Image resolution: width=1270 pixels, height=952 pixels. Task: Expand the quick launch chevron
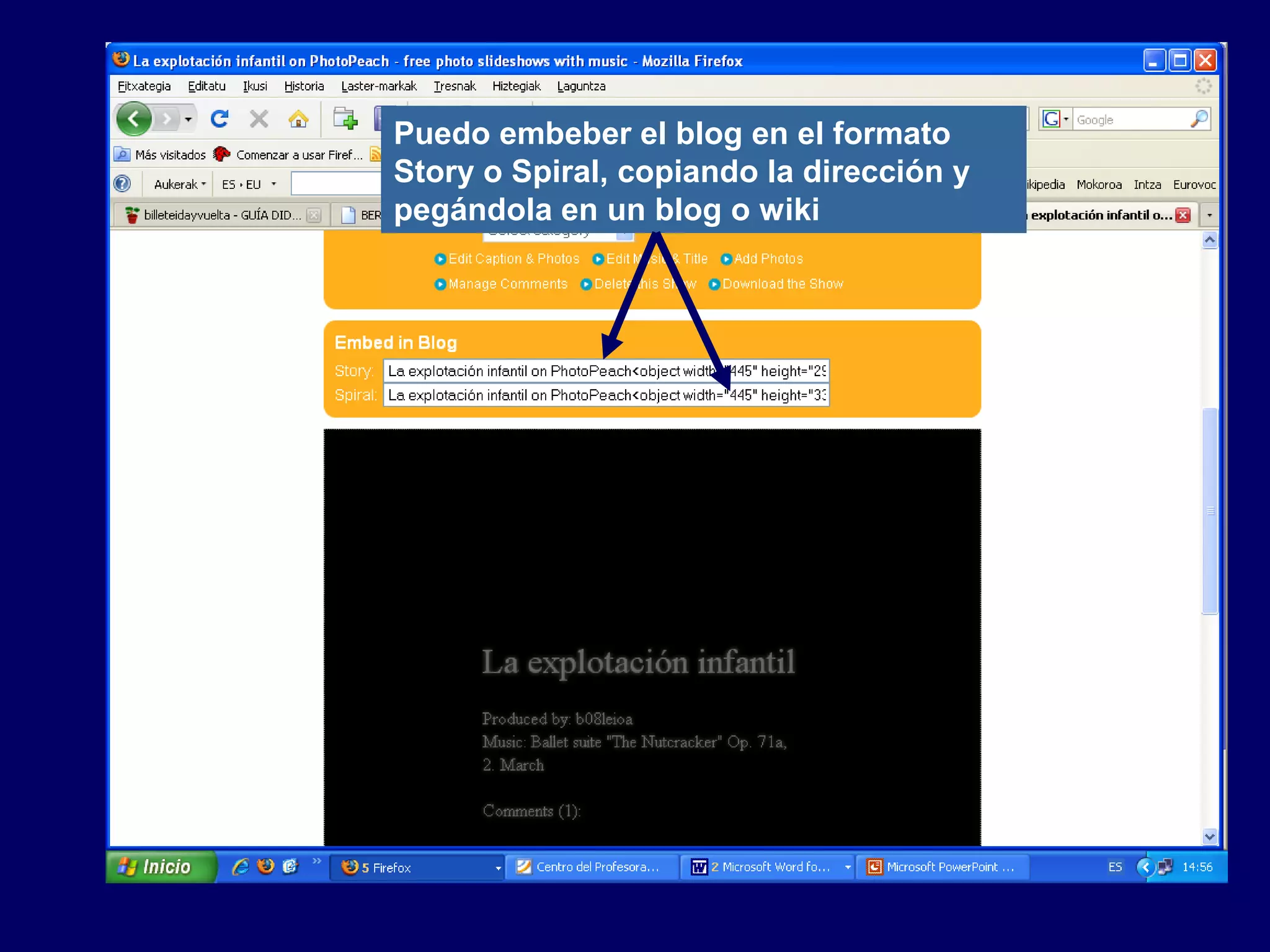point(317,861)
